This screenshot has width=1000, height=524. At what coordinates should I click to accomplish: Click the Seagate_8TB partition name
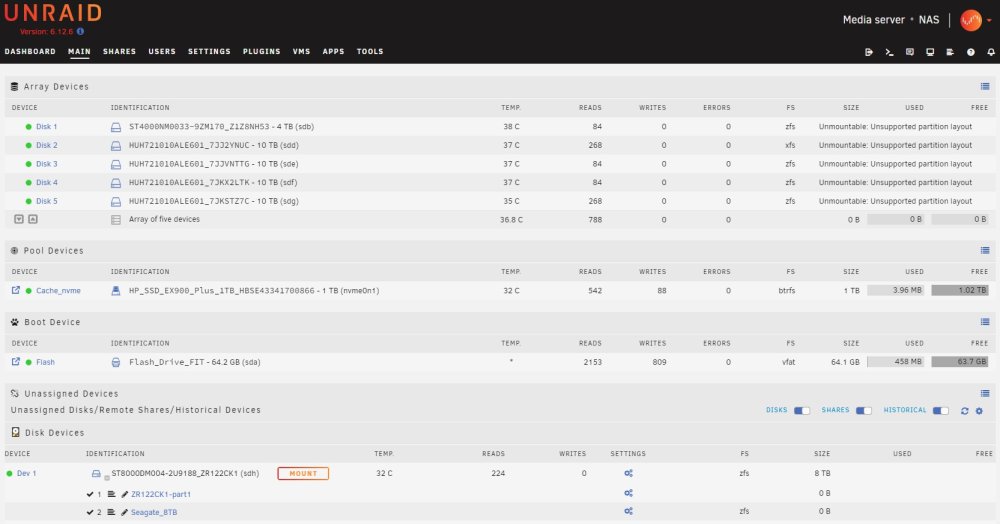pos(154,512)
